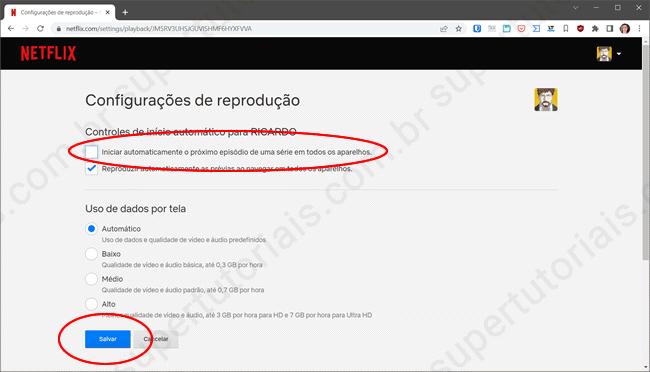650x372 pixels.
Task: Click the padlock site info icon
Action: coord(58,29)
